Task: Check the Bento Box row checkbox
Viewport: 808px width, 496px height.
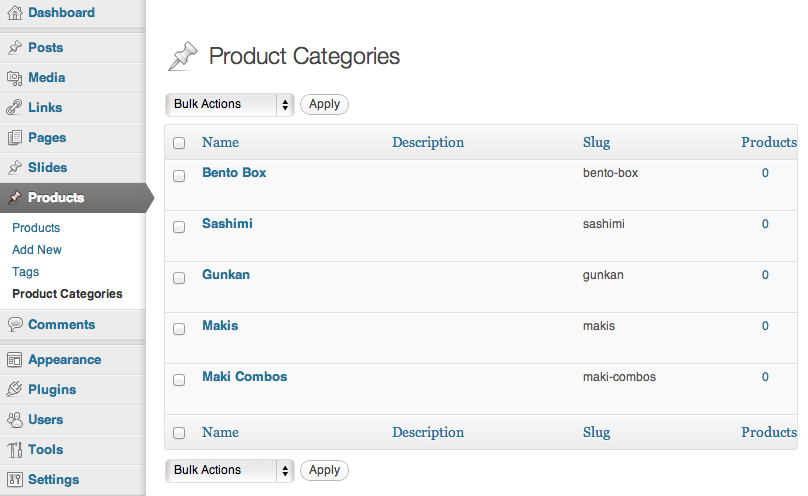Action: click(179, 176)
